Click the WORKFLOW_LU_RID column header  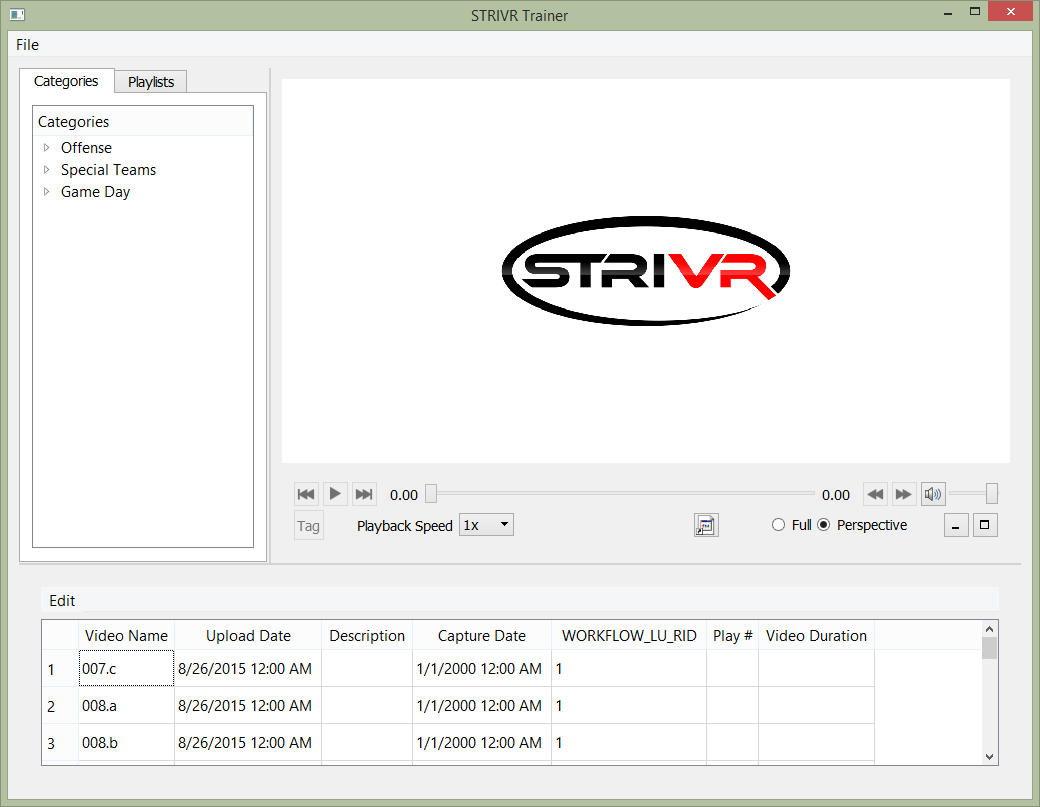pos(629,635)
